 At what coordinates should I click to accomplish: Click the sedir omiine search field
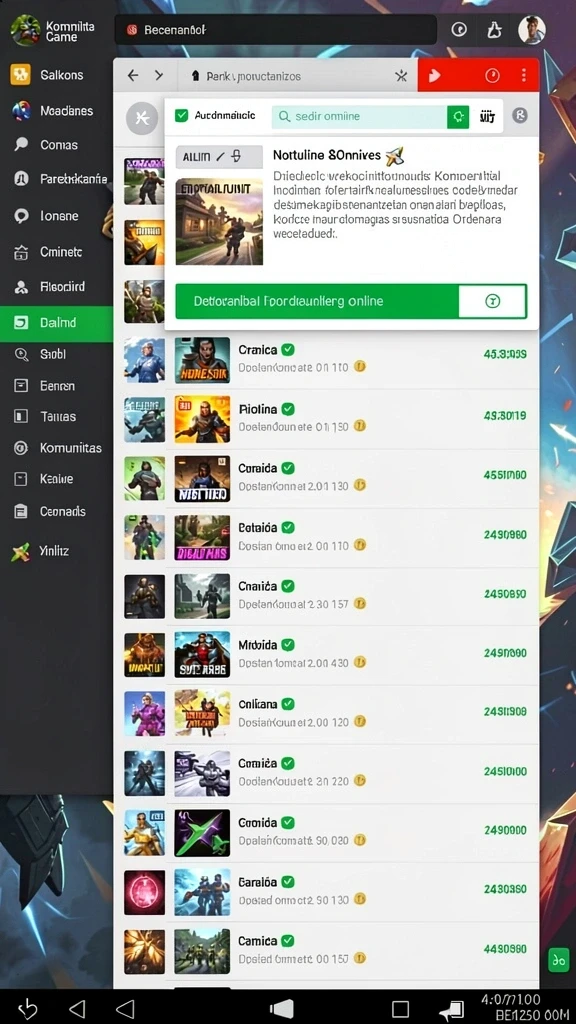tap(359, 117)
